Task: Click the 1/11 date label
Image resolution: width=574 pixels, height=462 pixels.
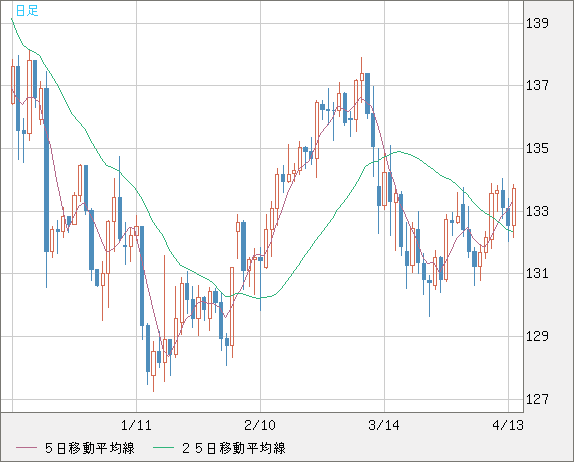Action: click(136, 425)
